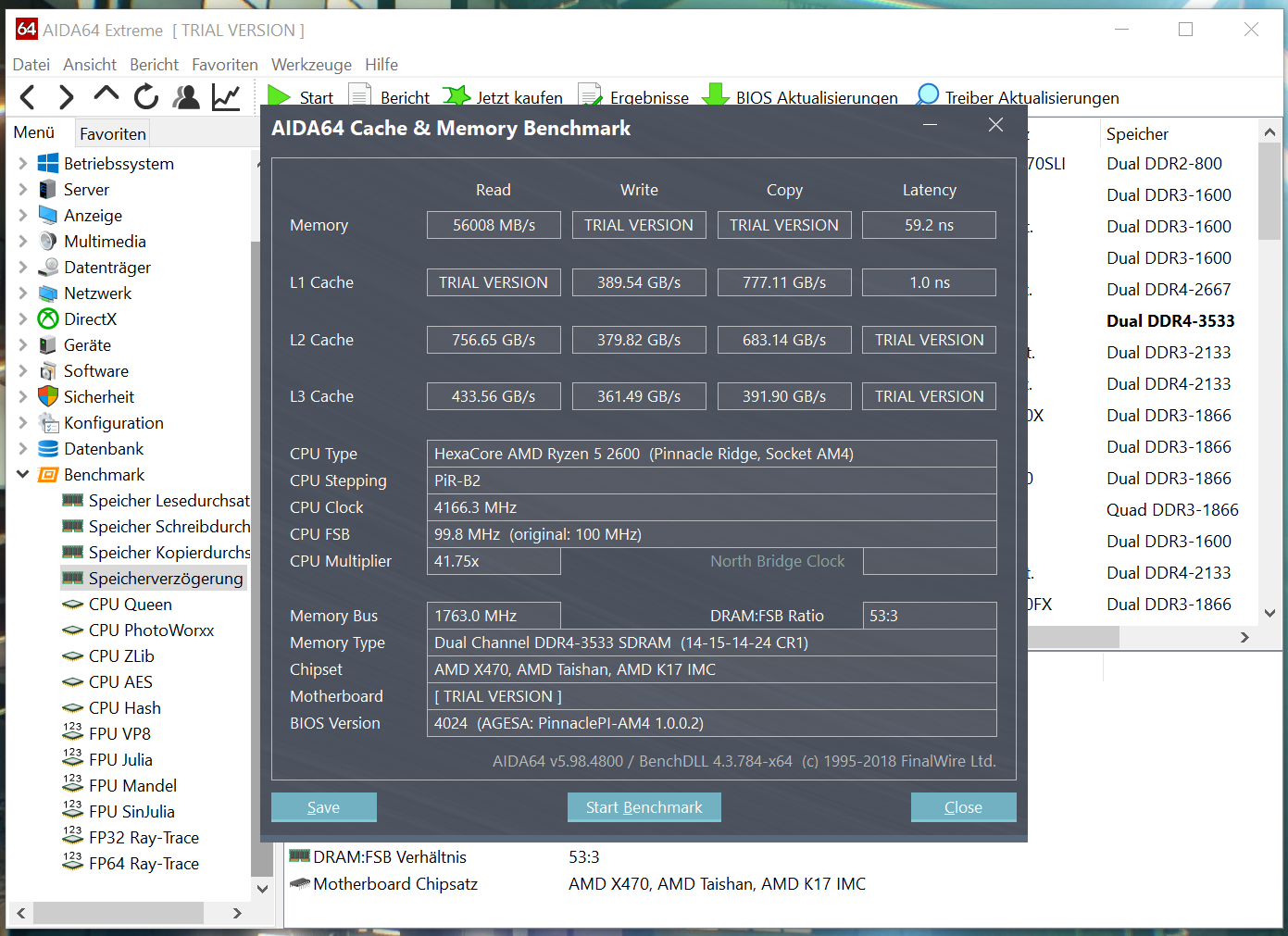
Task: Expand the Multimedia tree node
Action: click(x=23, y=242)
